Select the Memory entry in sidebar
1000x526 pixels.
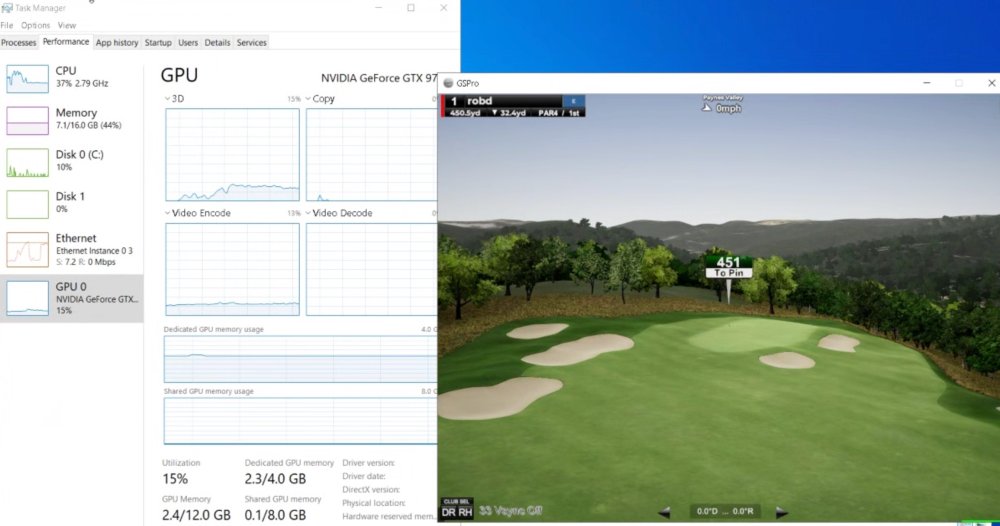71,120
